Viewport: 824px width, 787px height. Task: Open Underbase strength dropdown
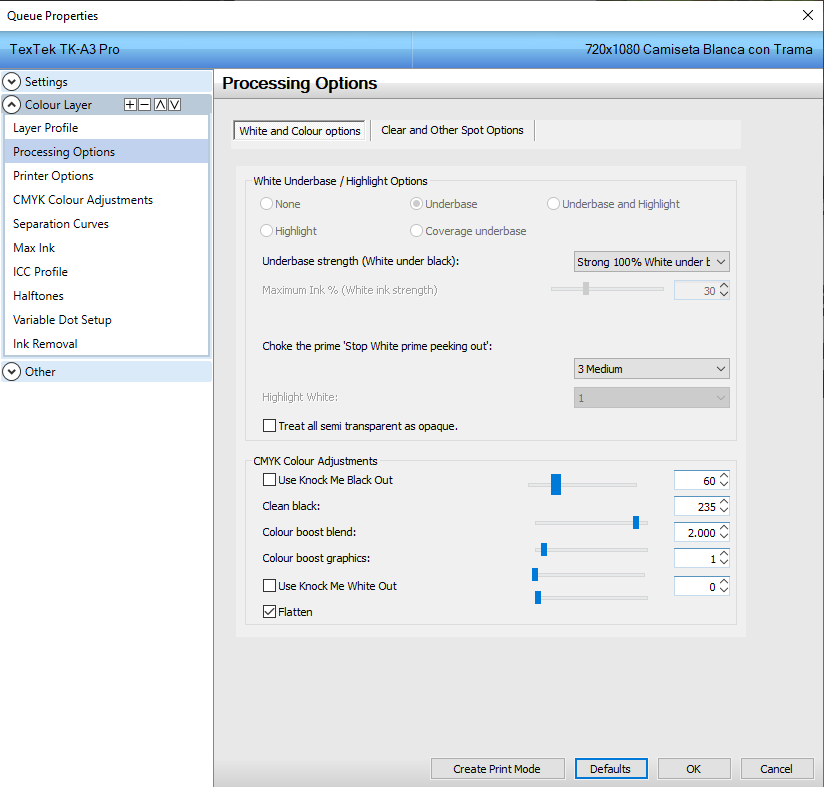pyautogui.click(x=651, y=262)
